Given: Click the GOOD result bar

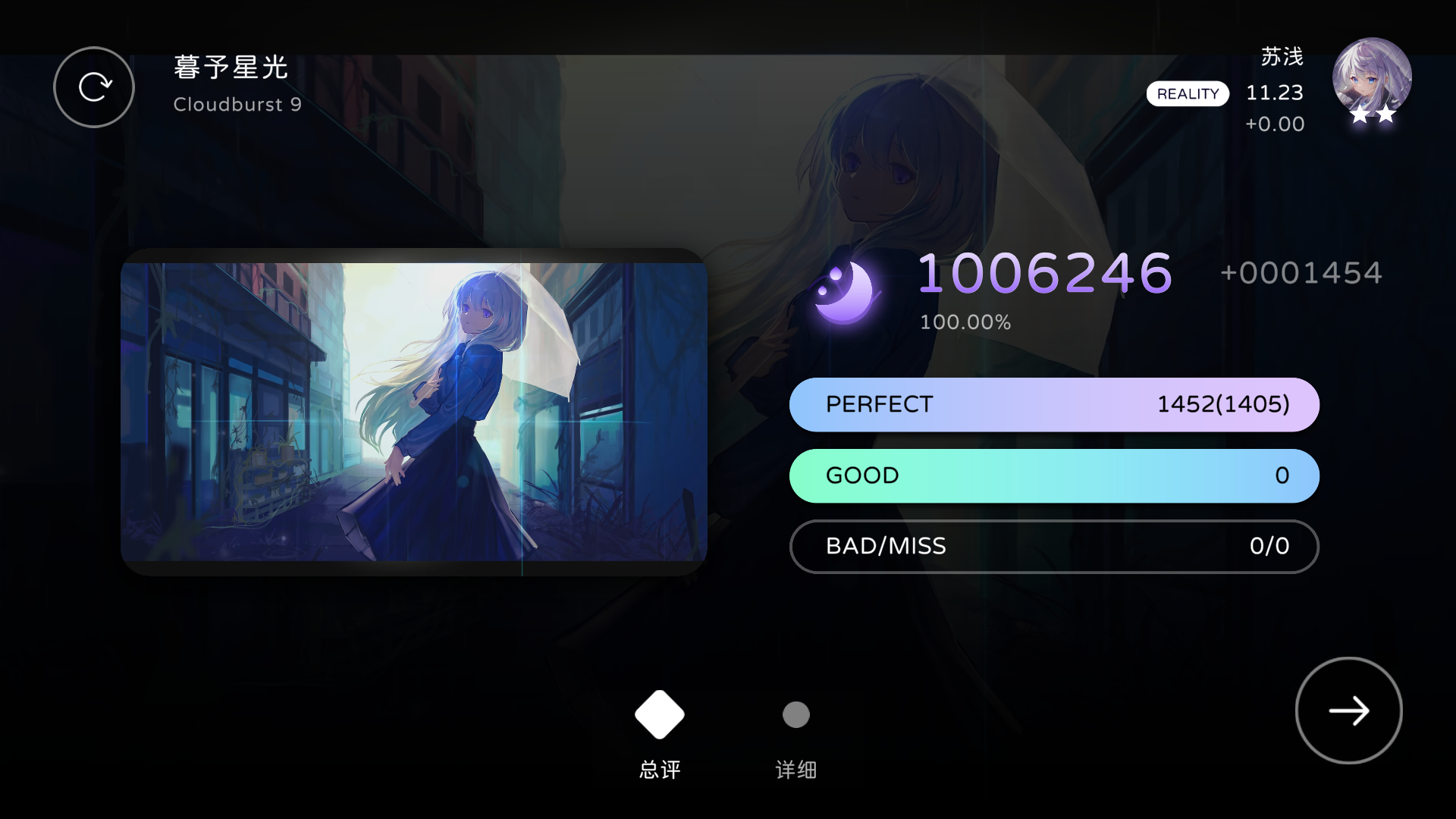Looking at the screenshot, I should tap(1054, 475).
